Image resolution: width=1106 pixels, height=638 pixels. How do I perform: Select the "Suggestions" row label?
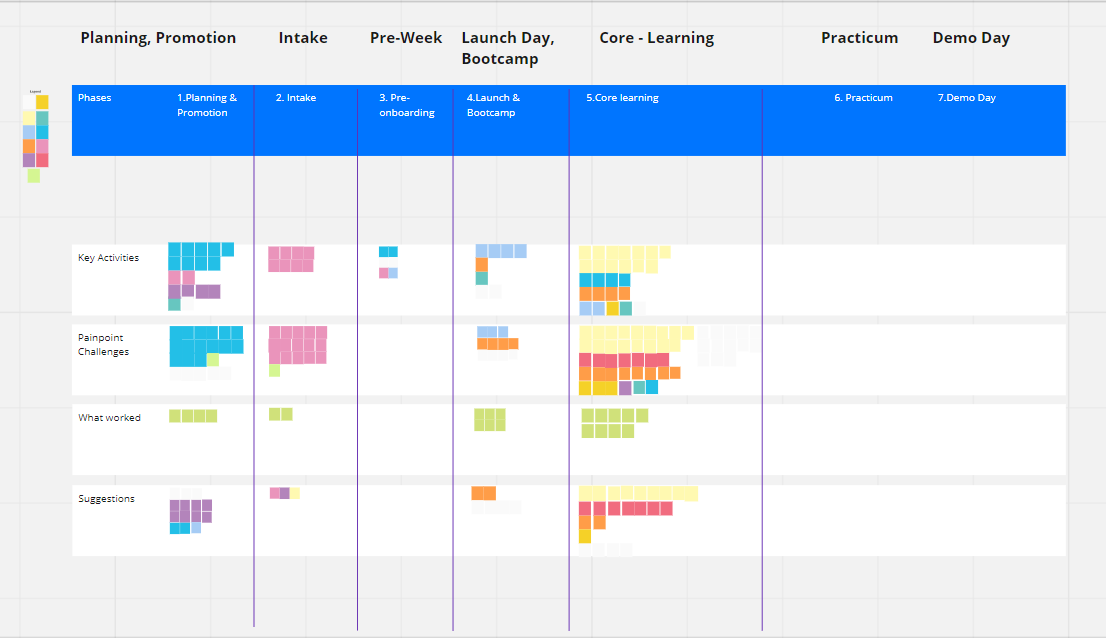[x=106, y=499]
